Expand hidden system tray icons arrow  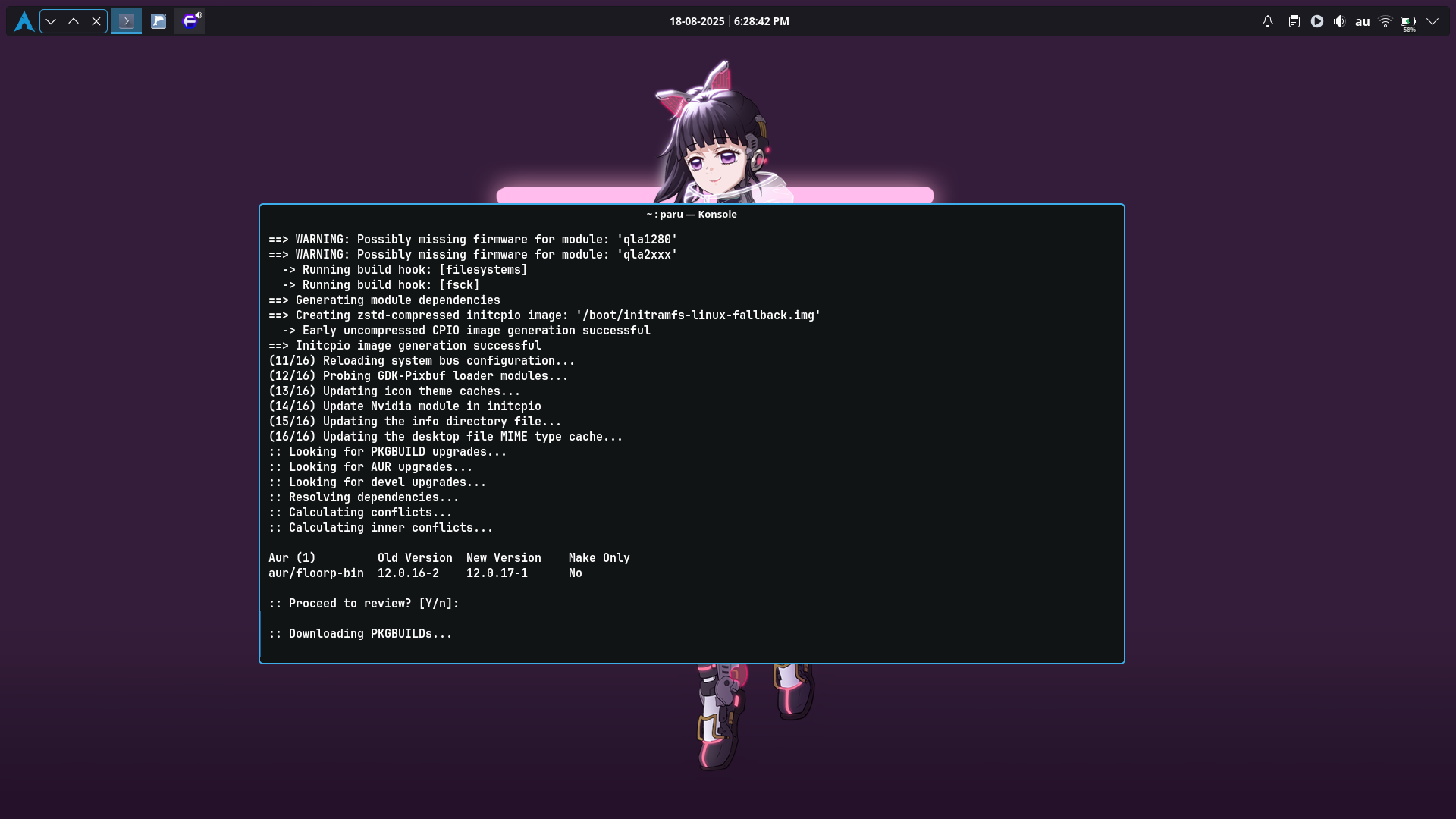[x=1432, y=21]
